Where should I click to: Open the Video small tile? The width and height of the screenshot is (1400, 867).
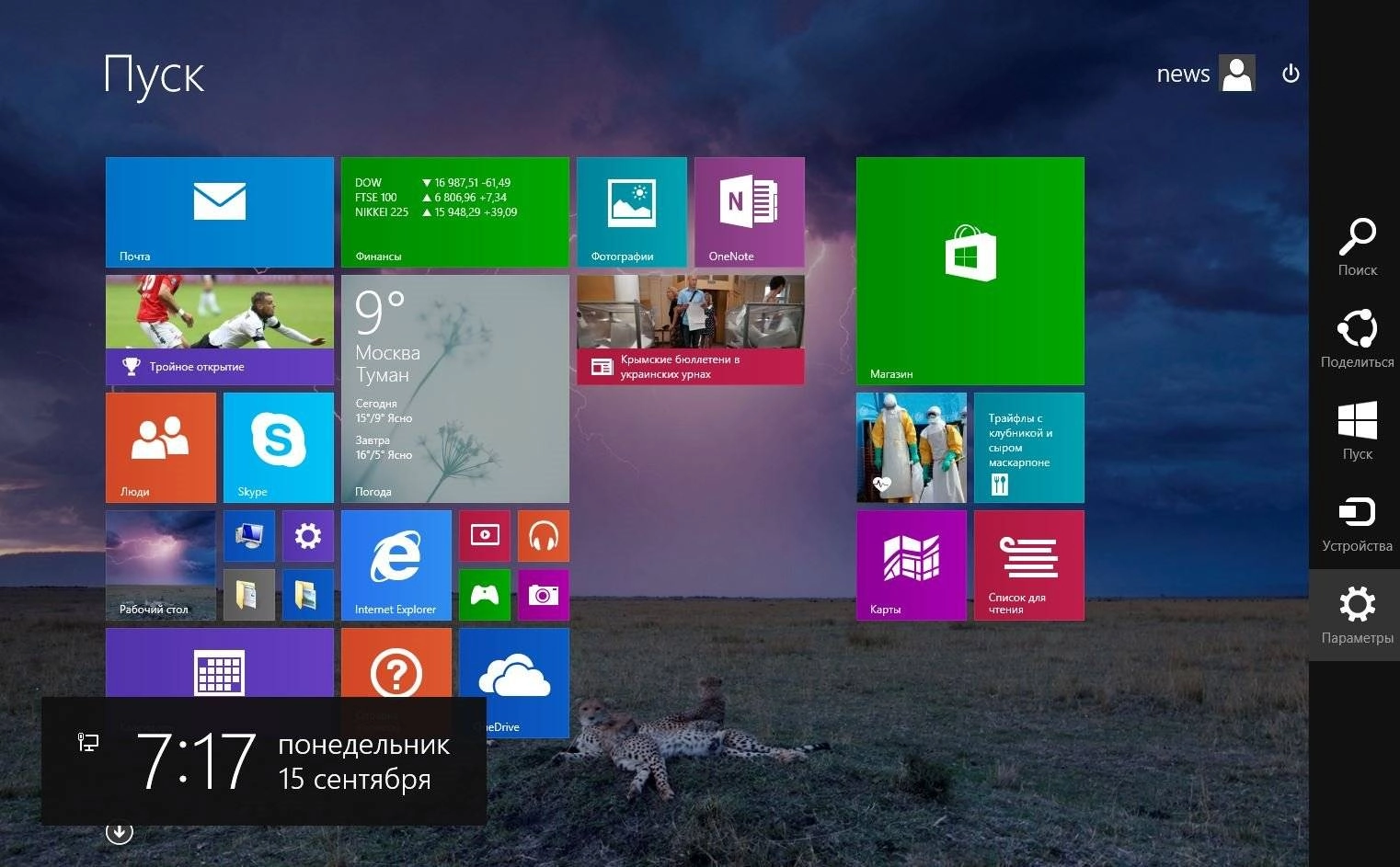click(485, 536)
